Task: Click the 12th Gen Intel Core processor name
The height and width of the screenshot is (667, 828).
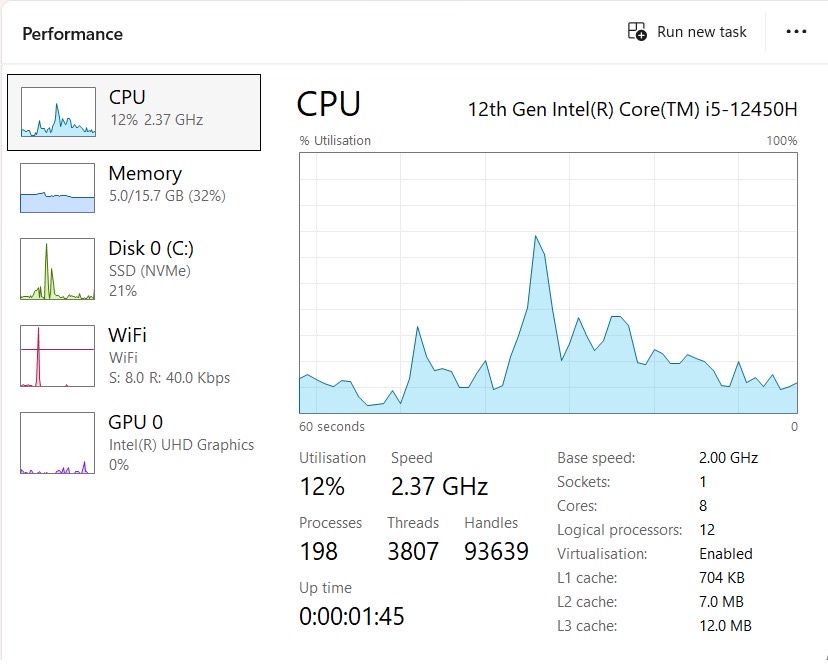Action: (632, 108)
